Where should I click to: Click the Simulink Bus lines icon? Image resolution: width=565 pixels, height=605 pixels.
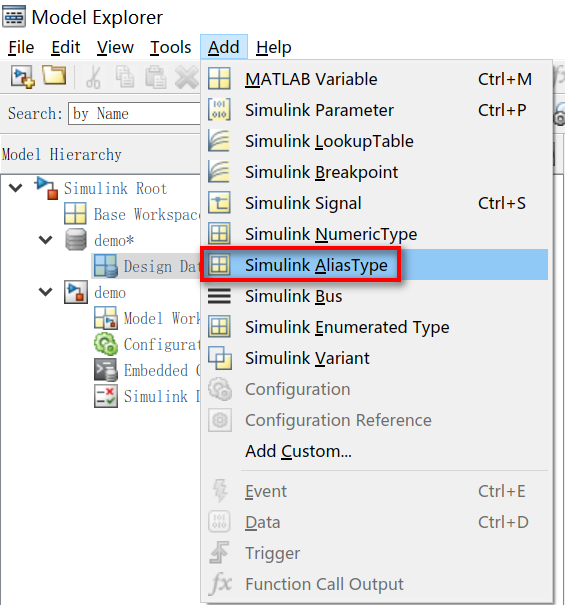pos(219,296)
